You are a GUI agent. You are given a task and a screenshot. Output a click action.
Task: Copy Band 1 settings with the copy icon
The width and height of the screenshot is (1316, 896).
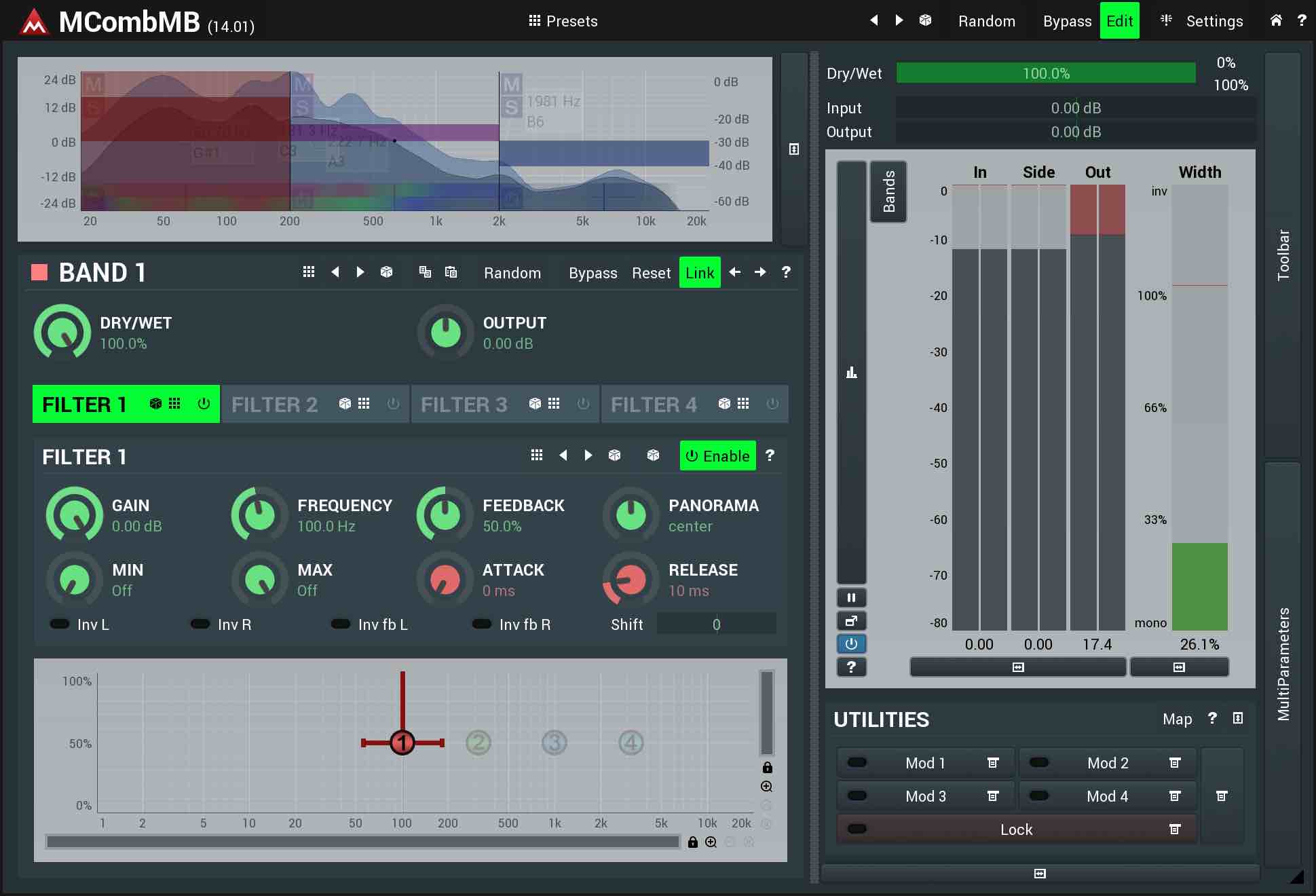(x=425, y=272)
